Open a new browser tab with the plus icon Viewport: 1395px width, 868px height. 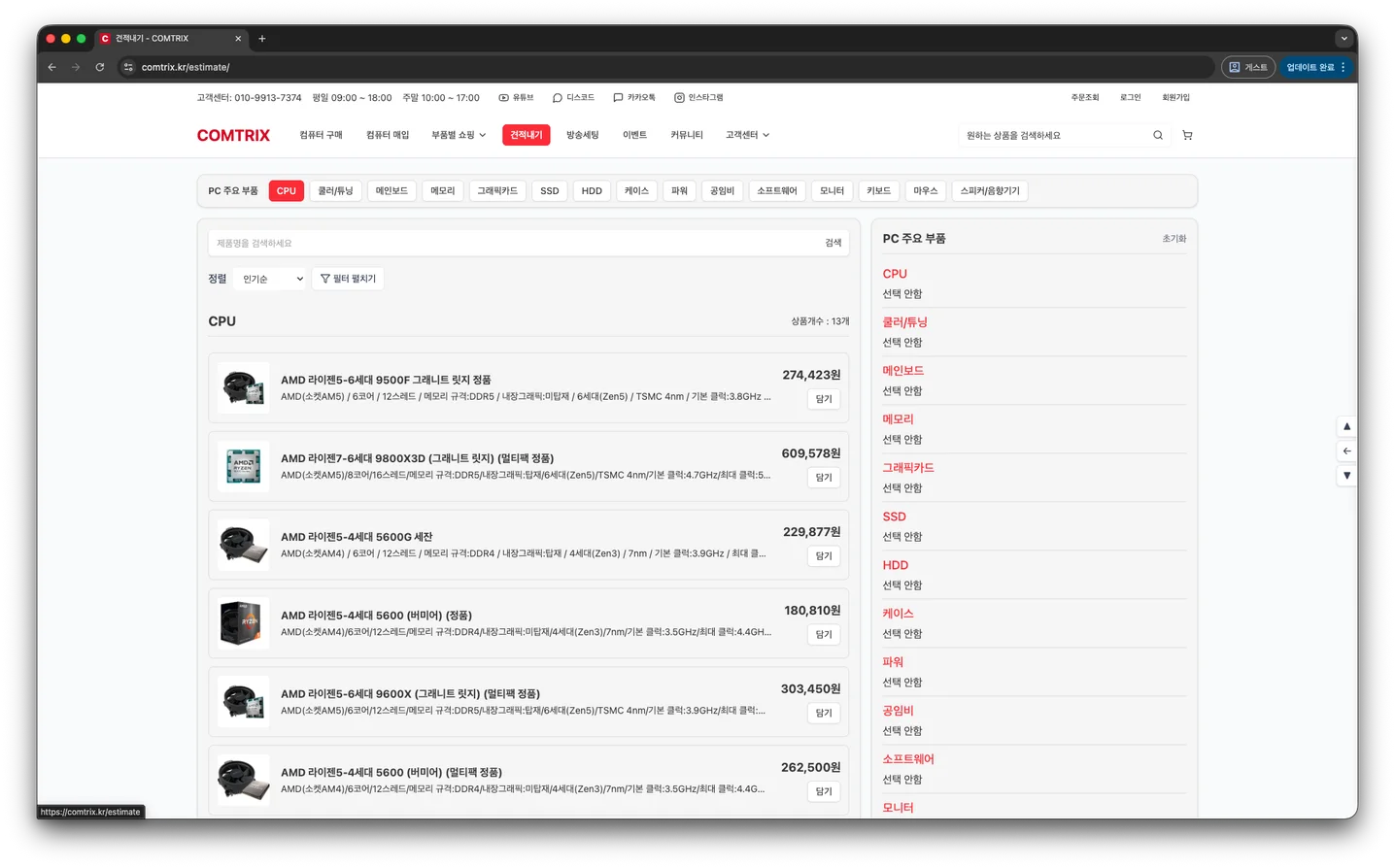click(262, 39)
